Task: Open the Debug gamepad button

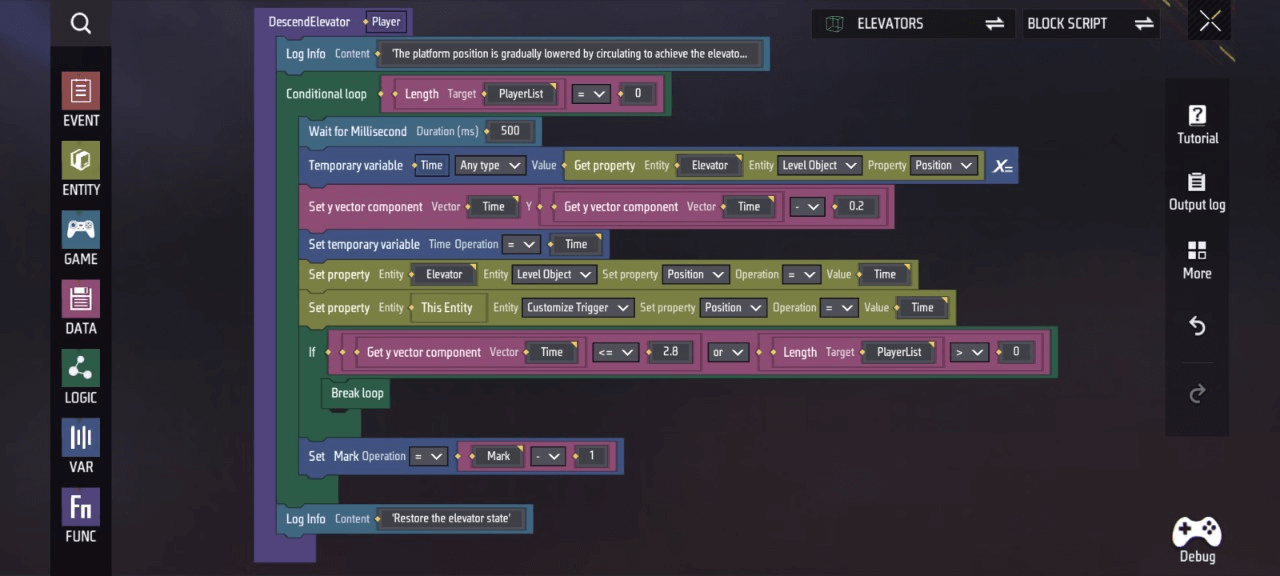Action: 1197,540
